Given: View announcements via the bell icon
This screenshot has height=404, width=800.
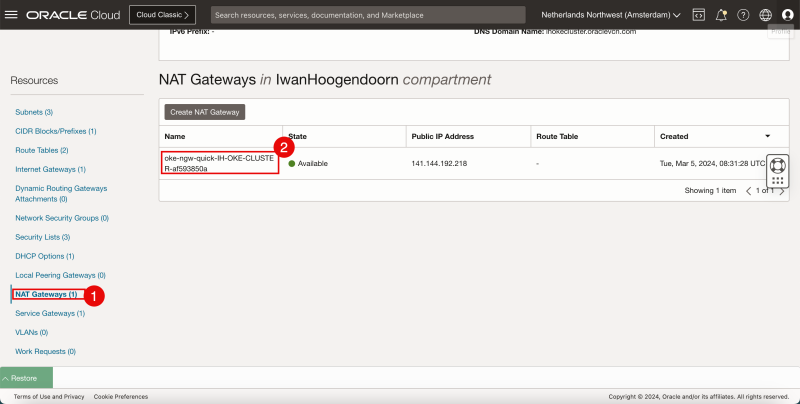Looking at the screenshot, I should pos(721,15).
